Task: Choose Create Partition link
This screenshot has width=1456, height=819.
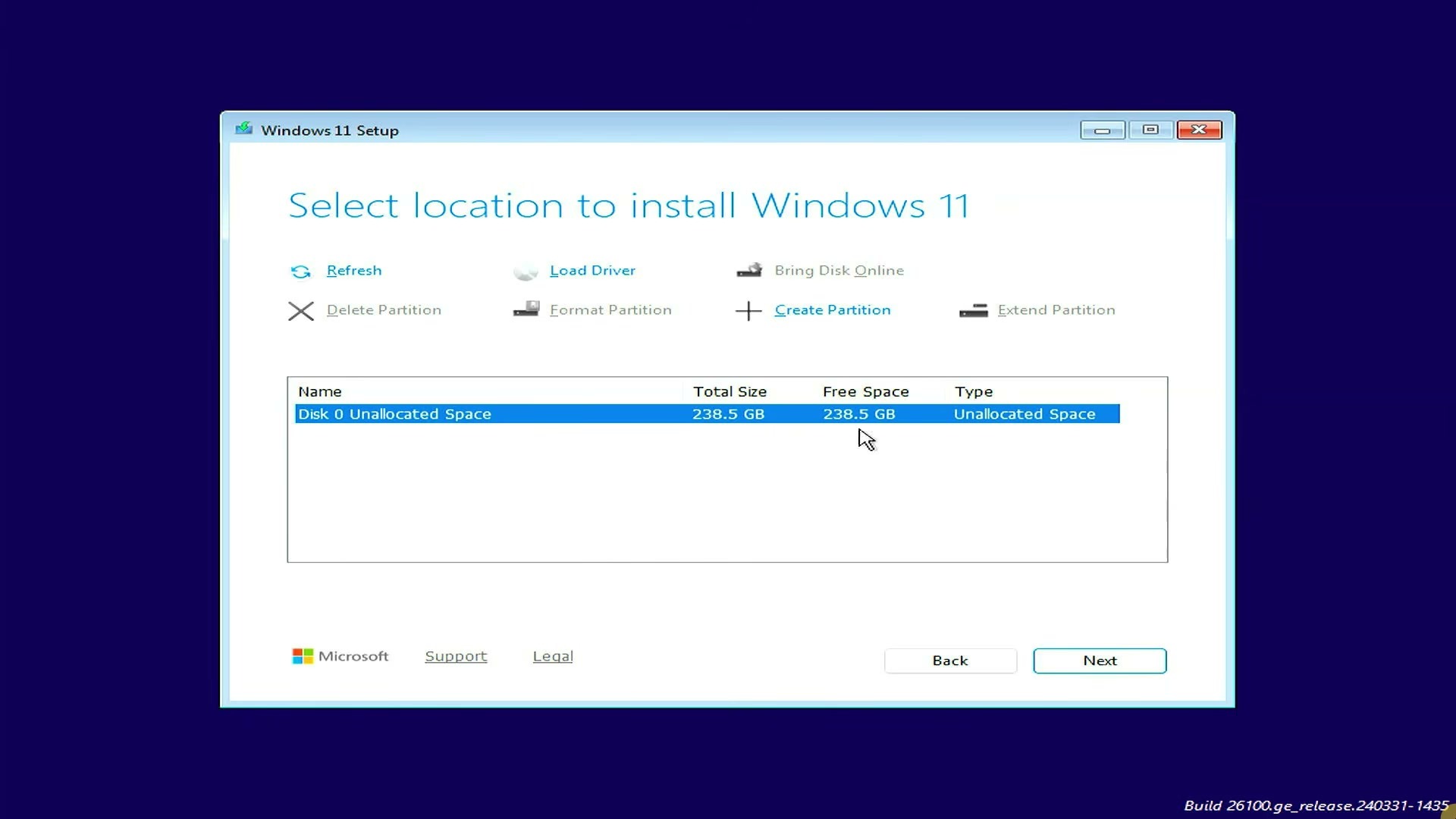Action: (x=833, y=310)
